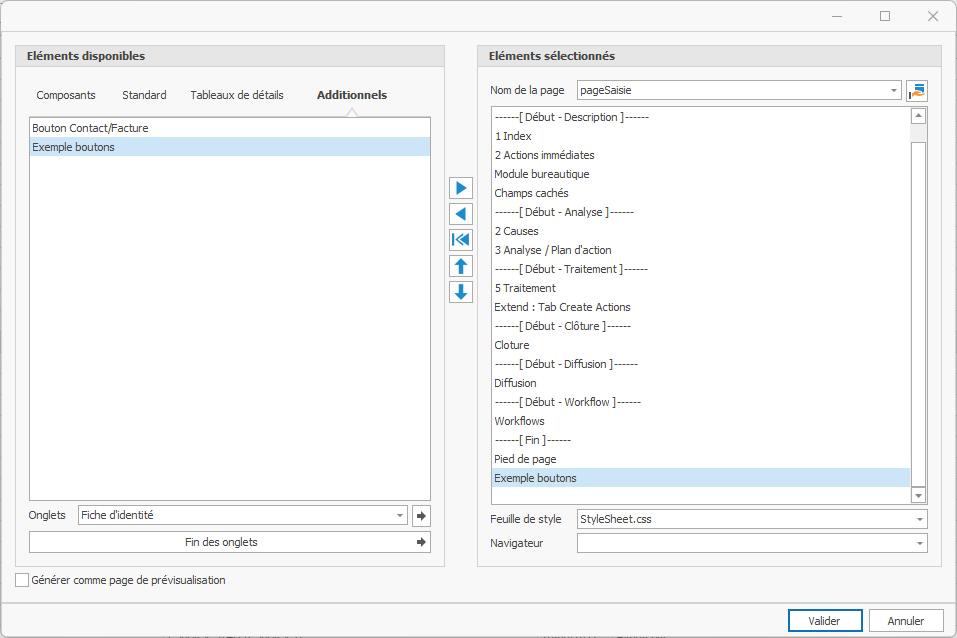Open the Navigateur dropdown
This screenshot has width=957, height=638.
click(918, 543)
